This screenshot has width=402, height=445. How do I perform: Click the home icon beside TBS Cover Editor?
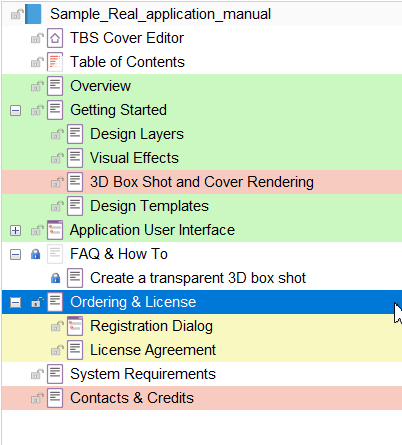pyautogui.click(x=55, y=38)
